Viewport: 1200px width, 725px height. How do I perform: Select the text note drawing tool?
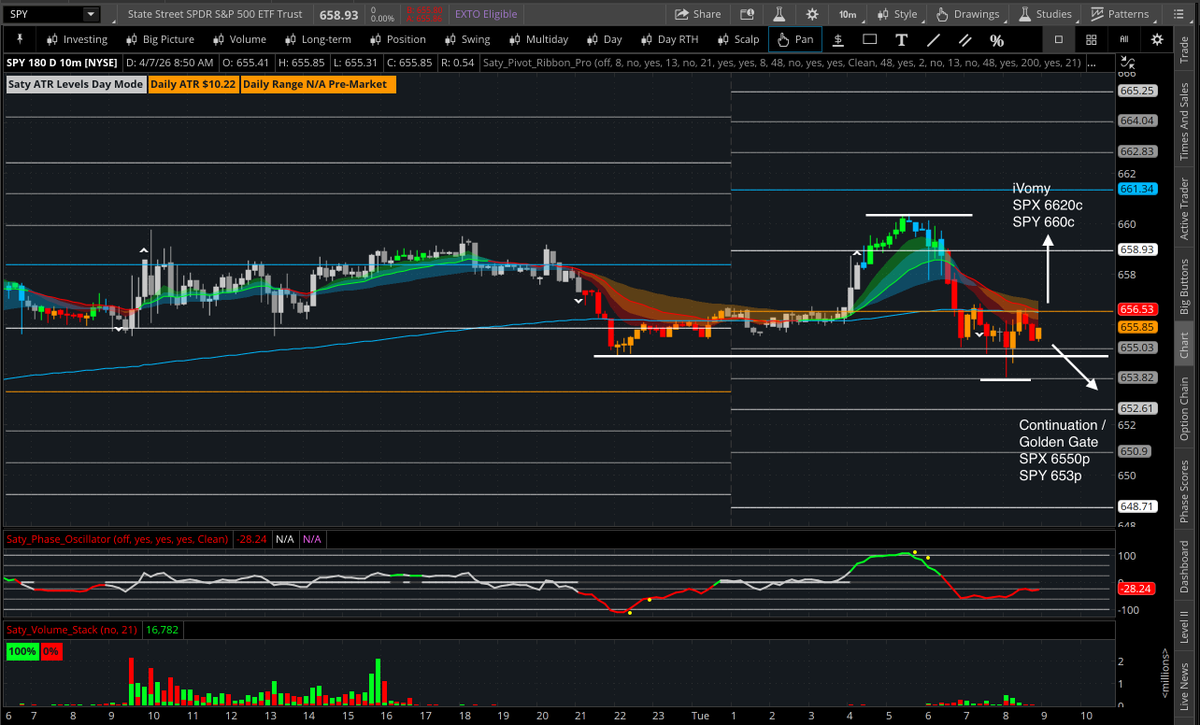pos(901,40)
